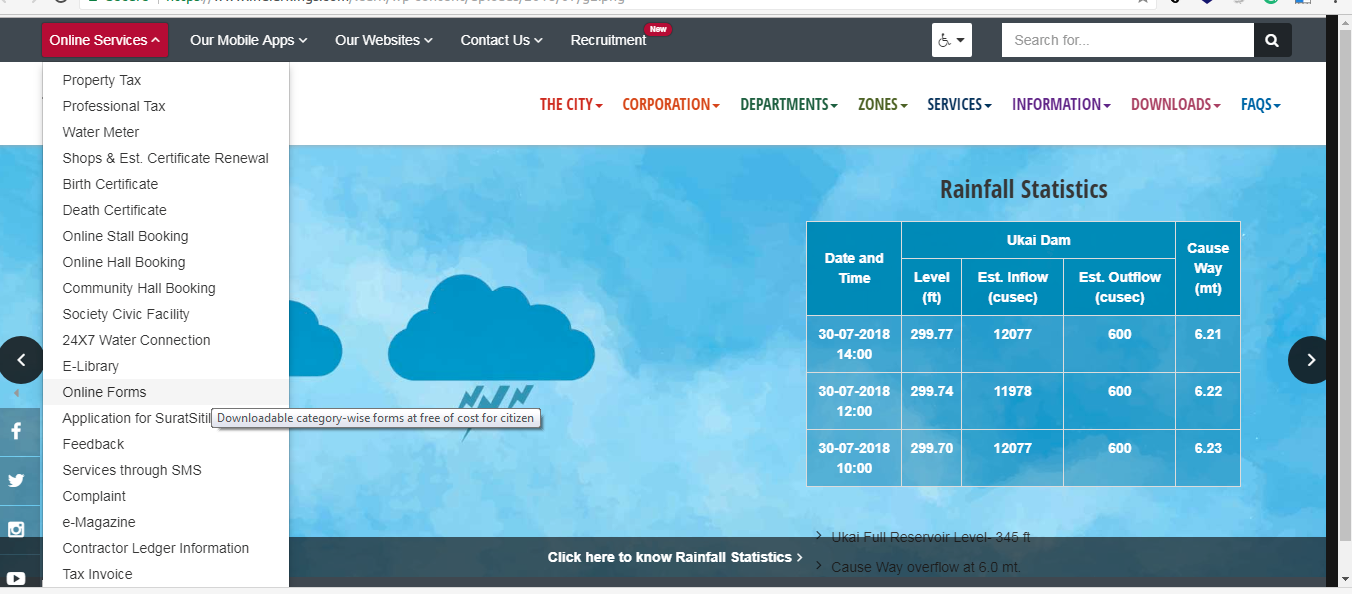Collapse the Online Services menu
This screenshot has height=594, width=1352.
point(104,40)
